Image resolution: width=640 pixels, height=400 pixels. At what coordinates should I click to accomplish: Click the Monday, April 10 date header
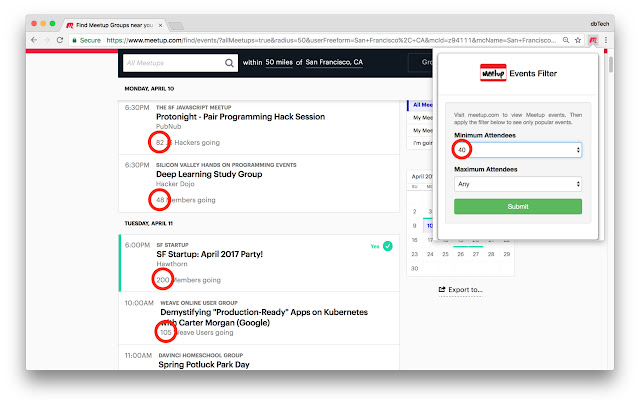pos(149,89)
